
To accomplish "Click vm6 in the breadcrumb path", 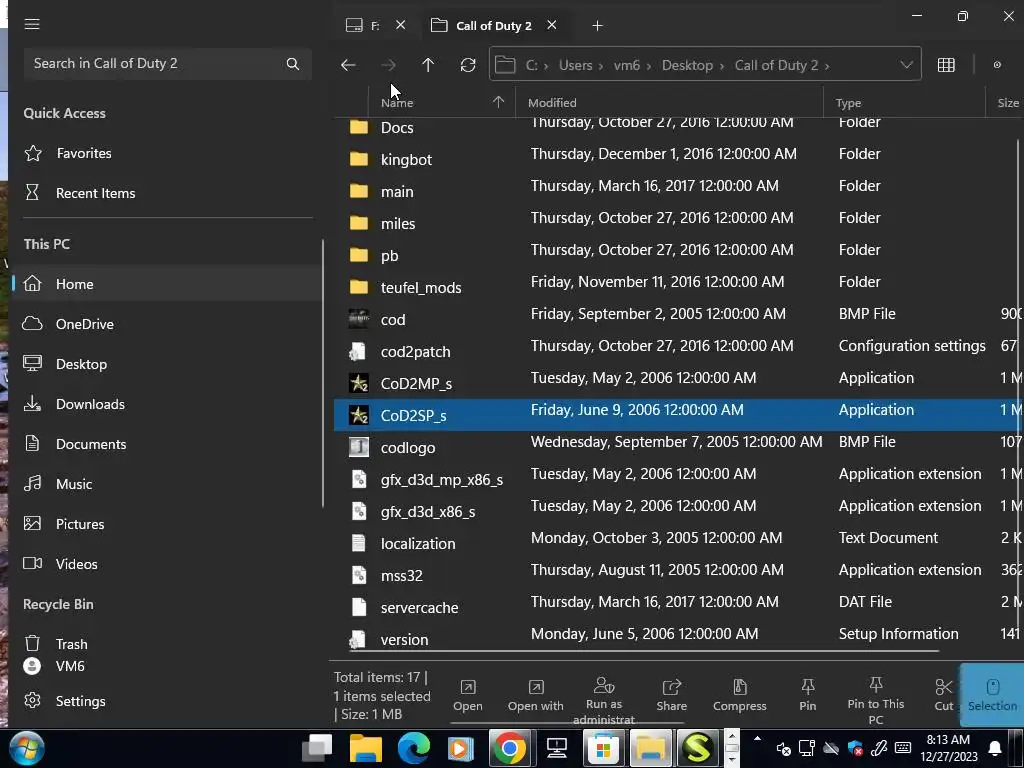I will coord(626,65).
